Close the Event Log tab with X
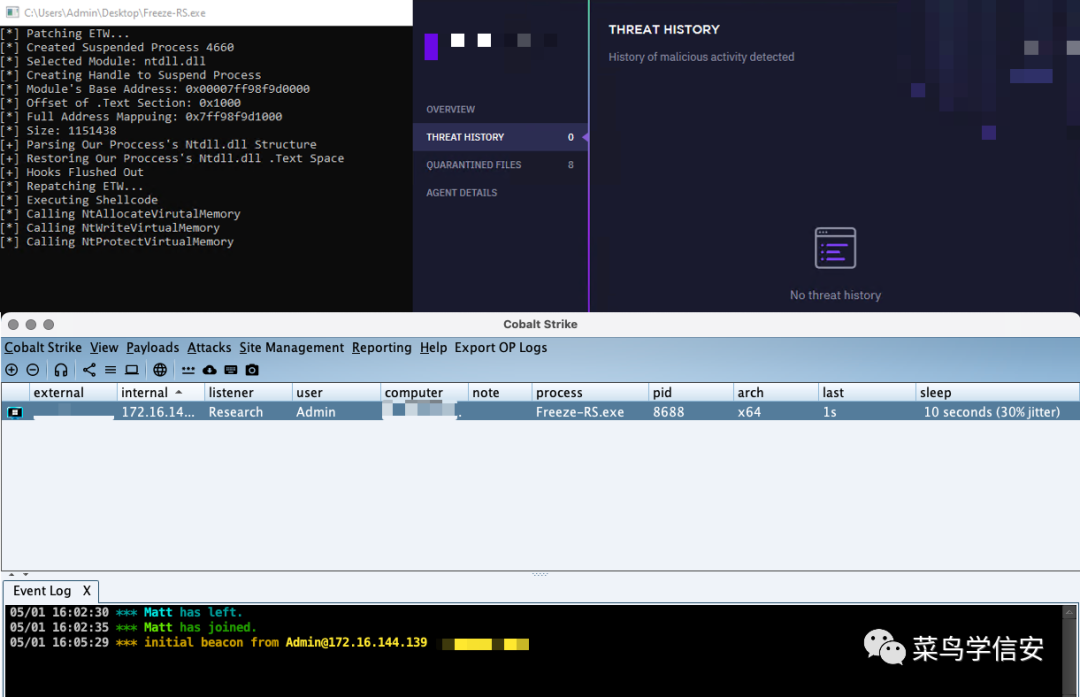 click(x=87, y=591)
